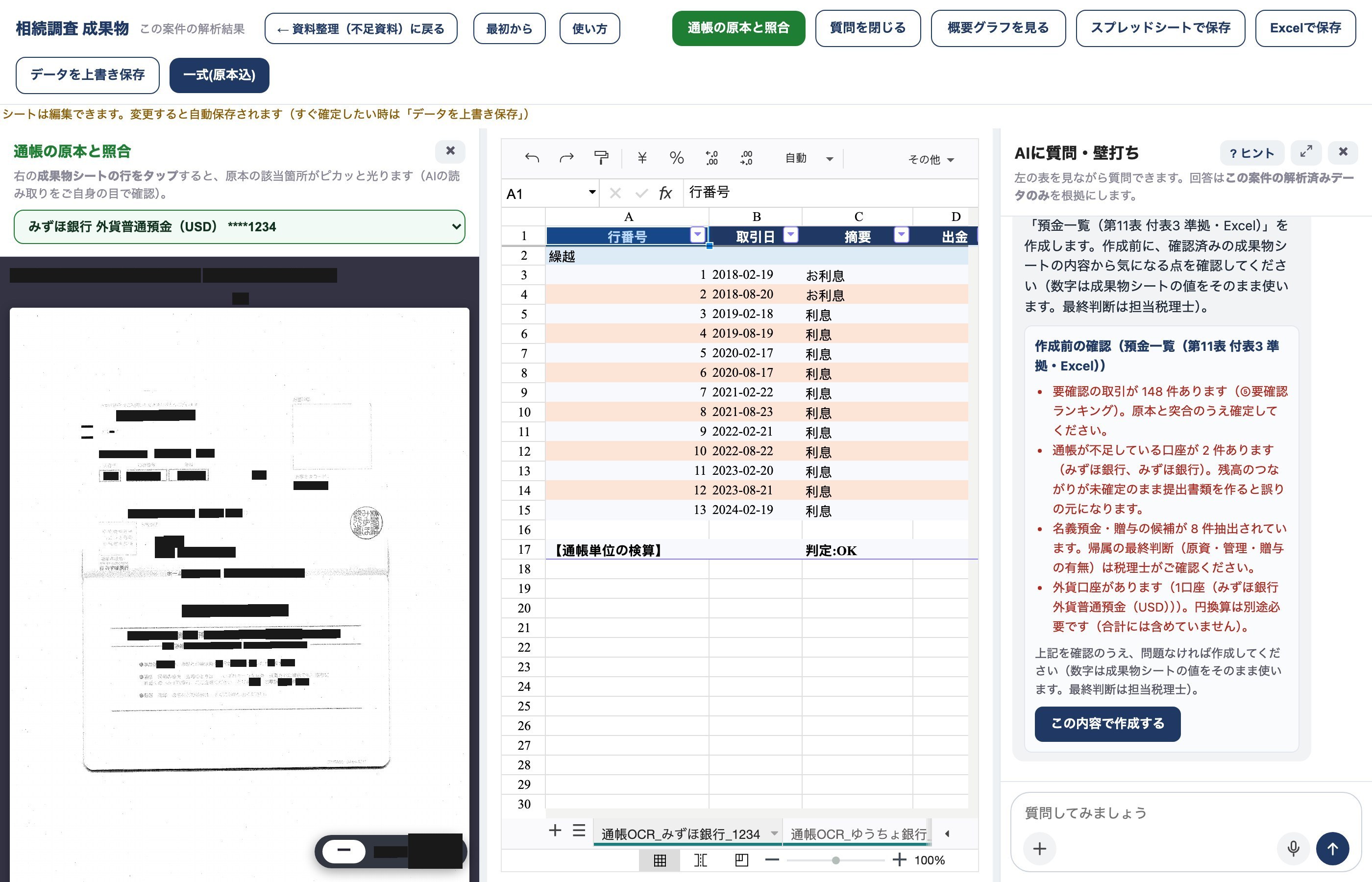Click データを上書き保存 button
1372x882 pixels.
[x=88, y=75]
